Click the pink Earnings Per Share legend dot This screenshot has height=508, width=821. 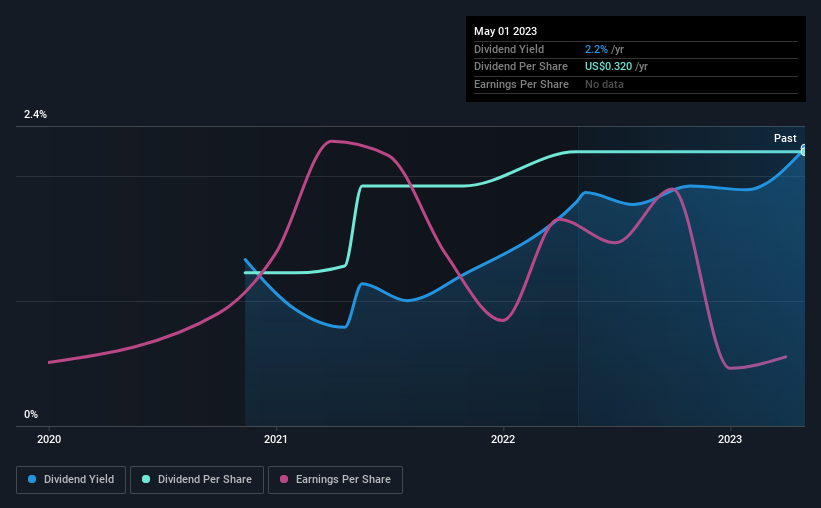(x=284, y=479)
